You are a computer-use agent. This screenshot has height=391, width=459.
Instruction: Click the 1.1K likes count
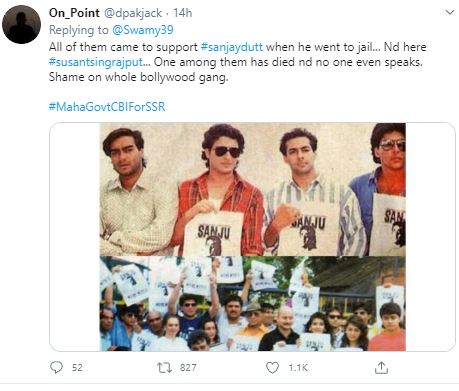pos(298,368)
